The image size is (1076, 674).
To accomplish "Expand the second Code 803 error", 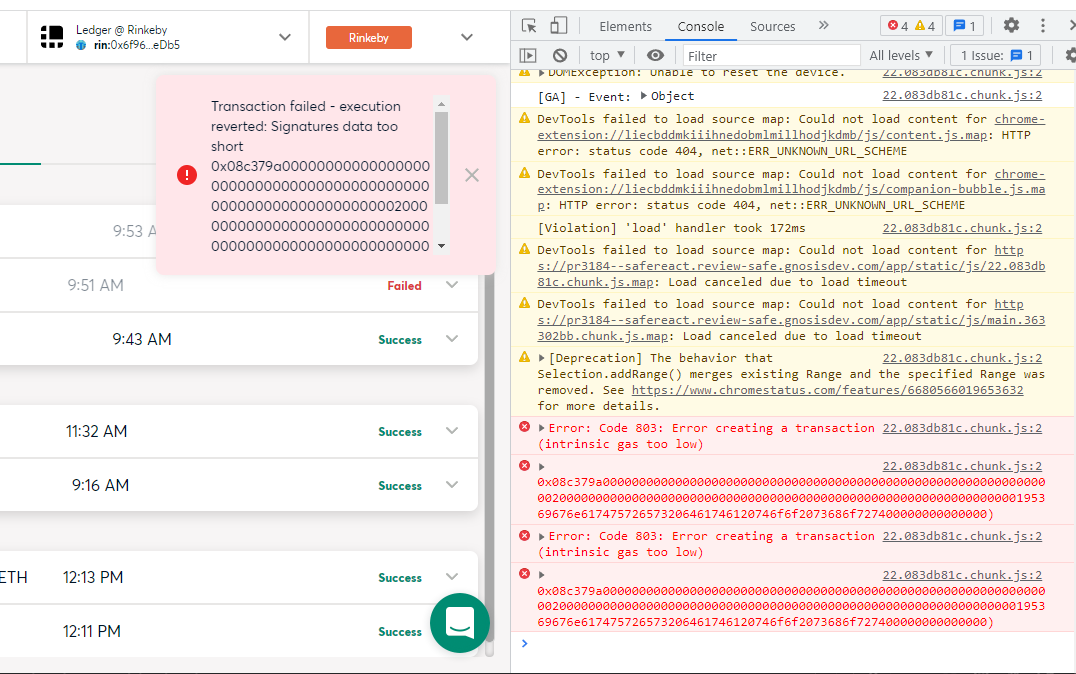I will (x=541, y=536).
